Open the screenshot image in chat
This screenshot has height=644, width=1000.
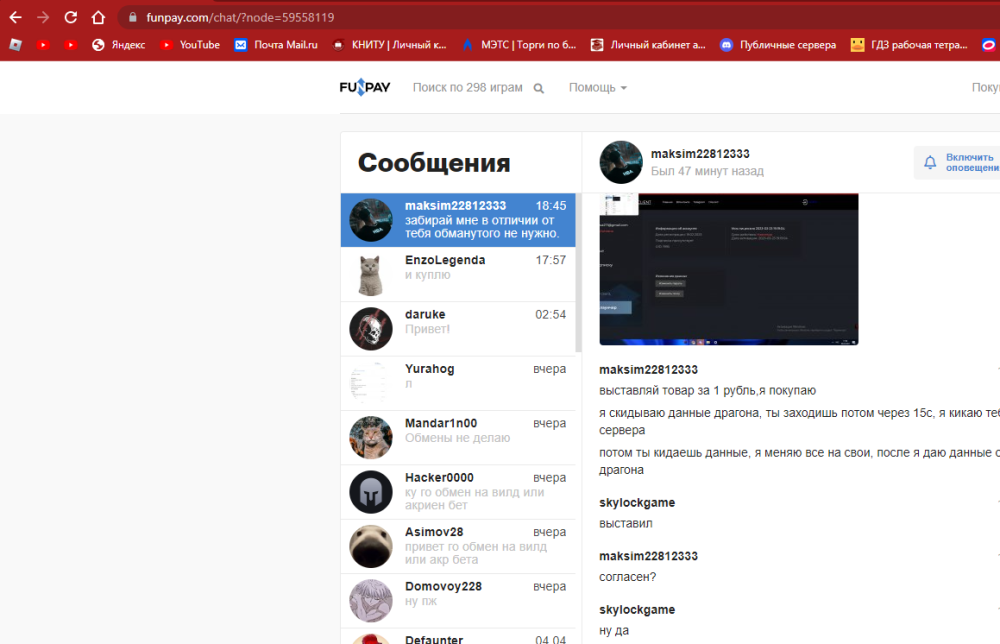(728, 269)
